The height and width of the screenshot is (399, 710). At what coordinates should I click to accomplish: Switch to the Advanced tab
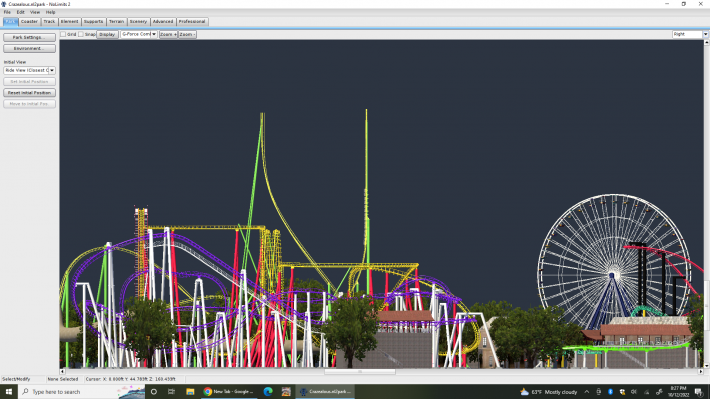coord(163,21)
